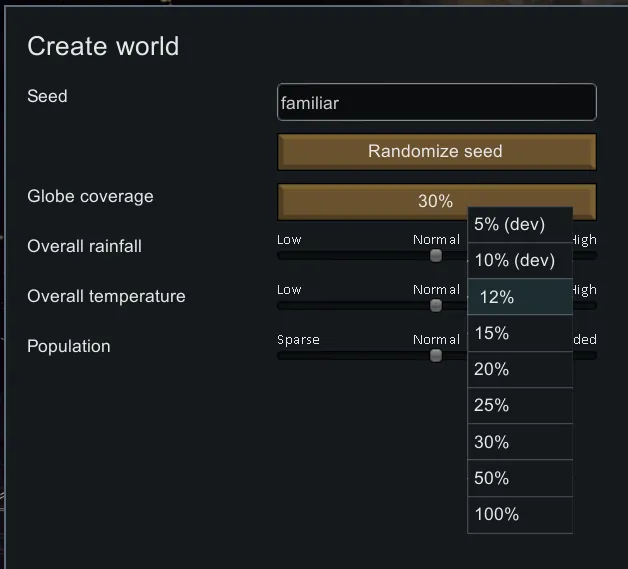The width and height of the screenshot is (628, 569).
Task: Open the Globe coverage 30% dropdown
Action: [x=436, y=201]
